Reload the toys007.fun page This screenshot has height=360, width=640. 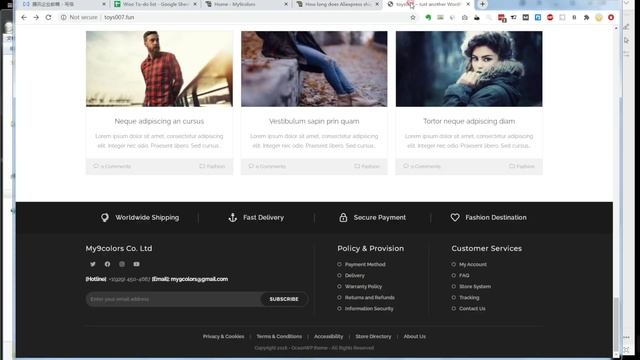(49, 18)
